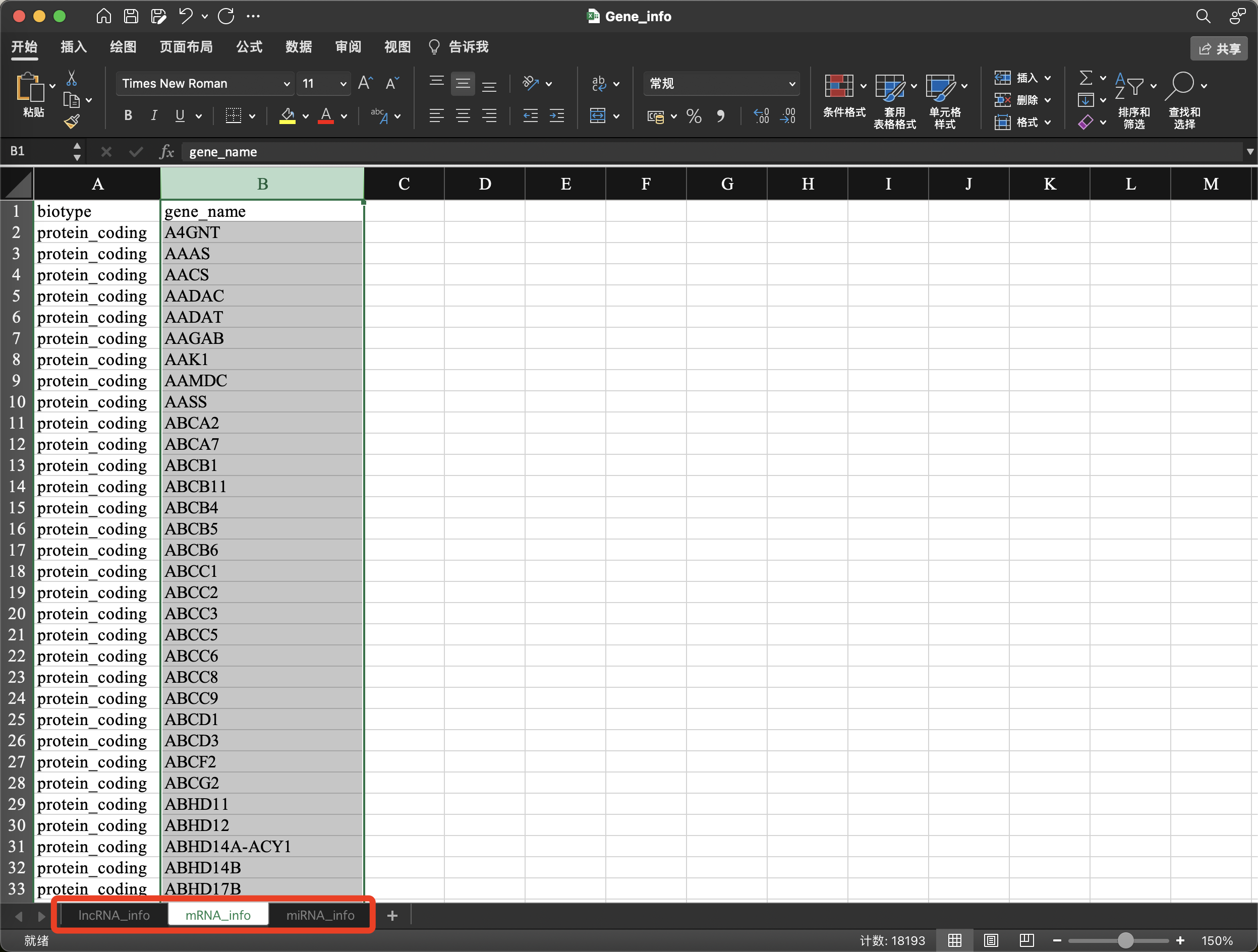Increase indent icon
This screenshot has width=1258, height=952.
557,116
